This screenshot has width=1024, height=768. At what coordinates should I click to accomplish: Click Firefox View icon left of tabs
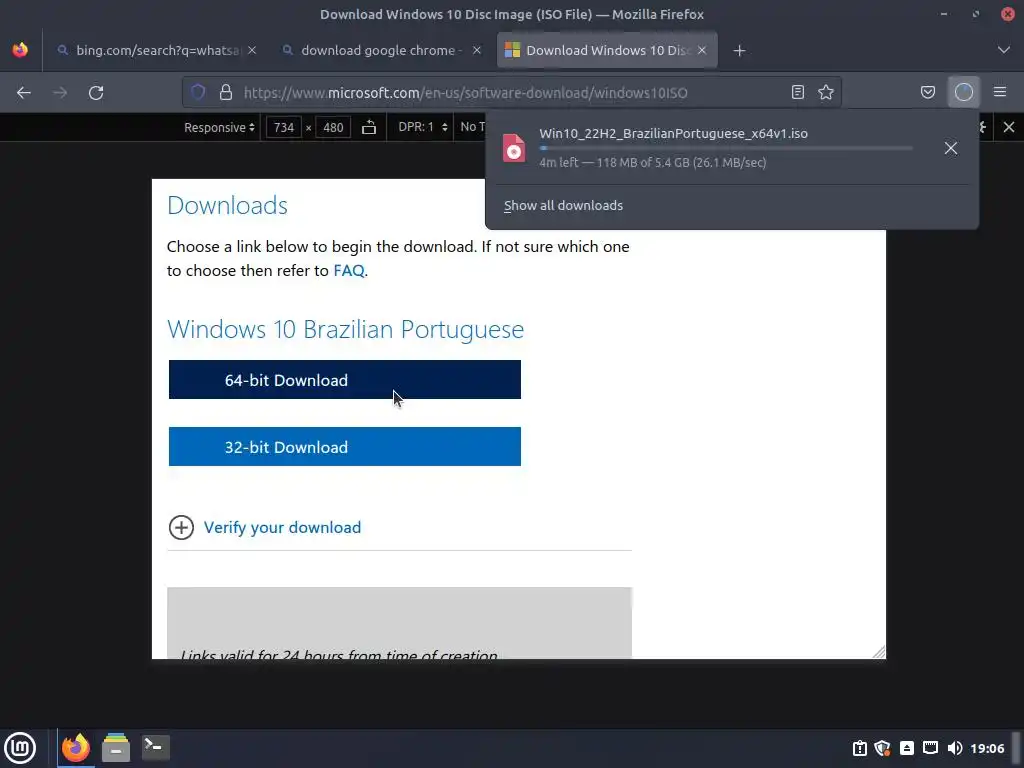pos(20,50)
